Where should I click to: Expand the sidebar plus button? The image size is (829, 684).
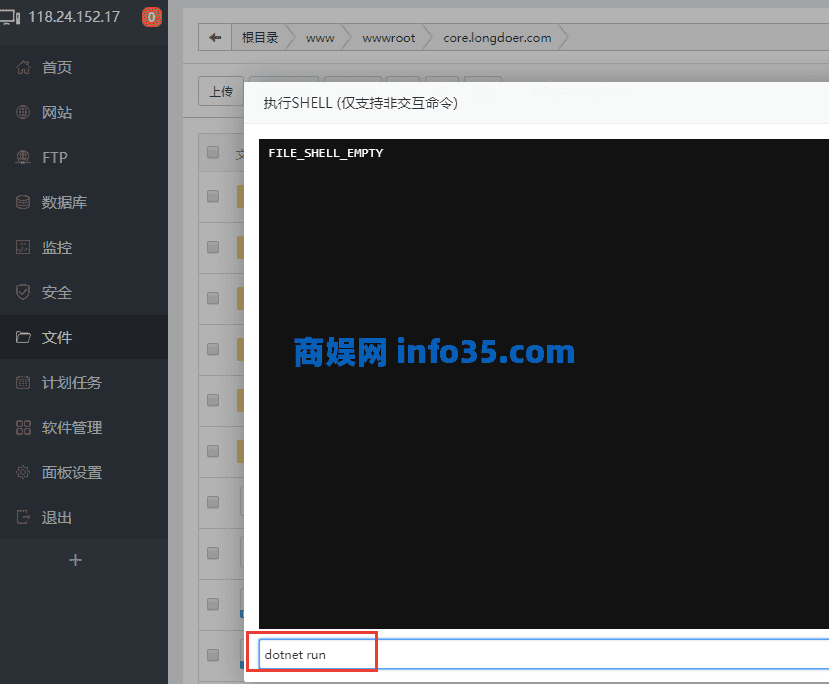(74, 560)
